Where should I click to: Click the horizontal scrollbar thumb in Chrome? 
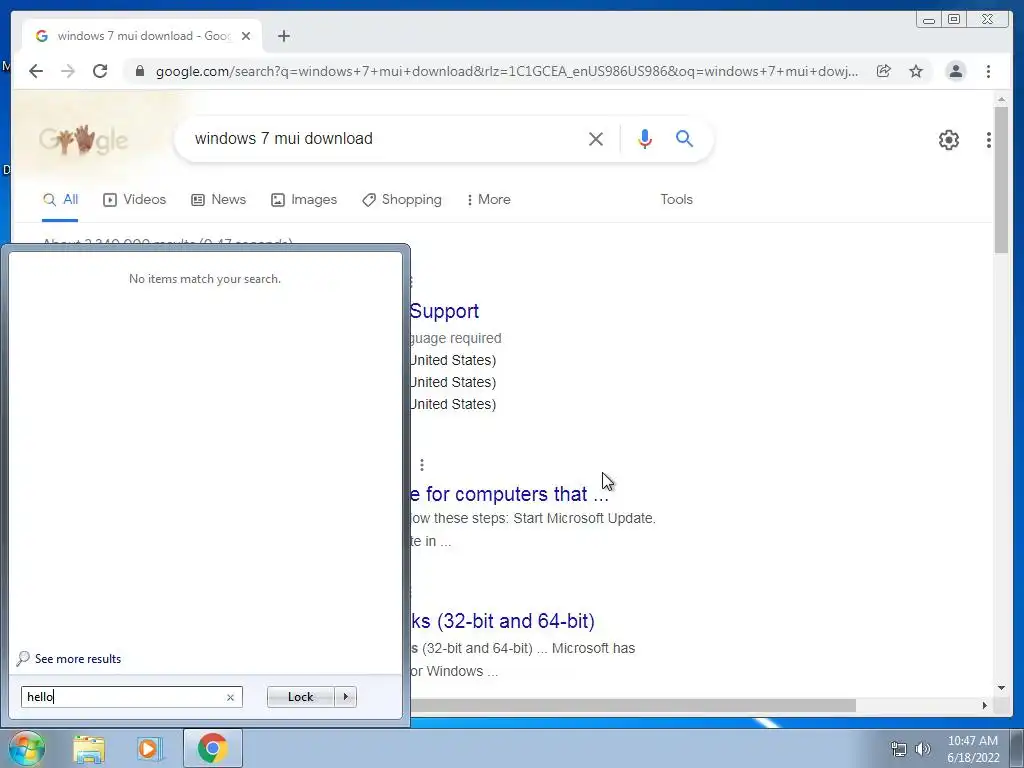coord(633,705)
